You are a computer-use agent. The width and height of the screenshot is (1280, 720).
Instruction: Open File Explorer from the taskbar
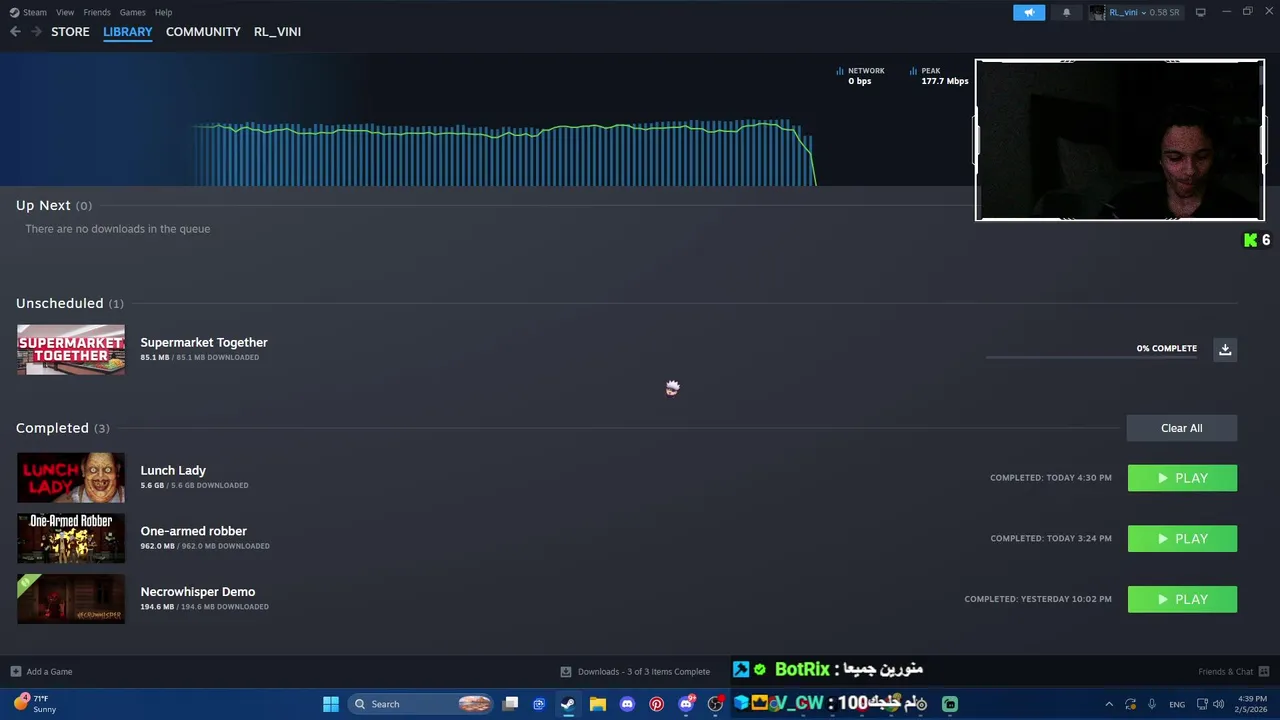click(x=598, y=704)
